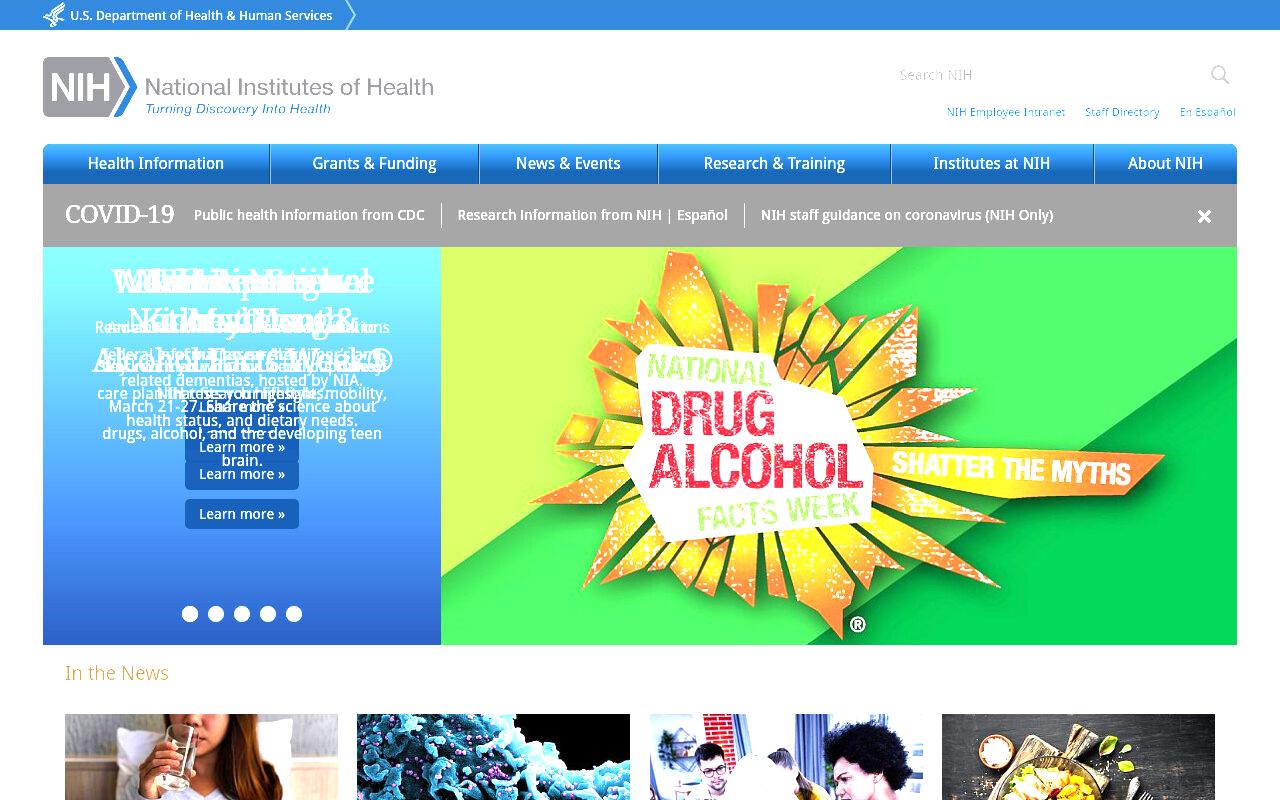
Task: Close the COVID-19 banner
Action: click(1204, 216)
